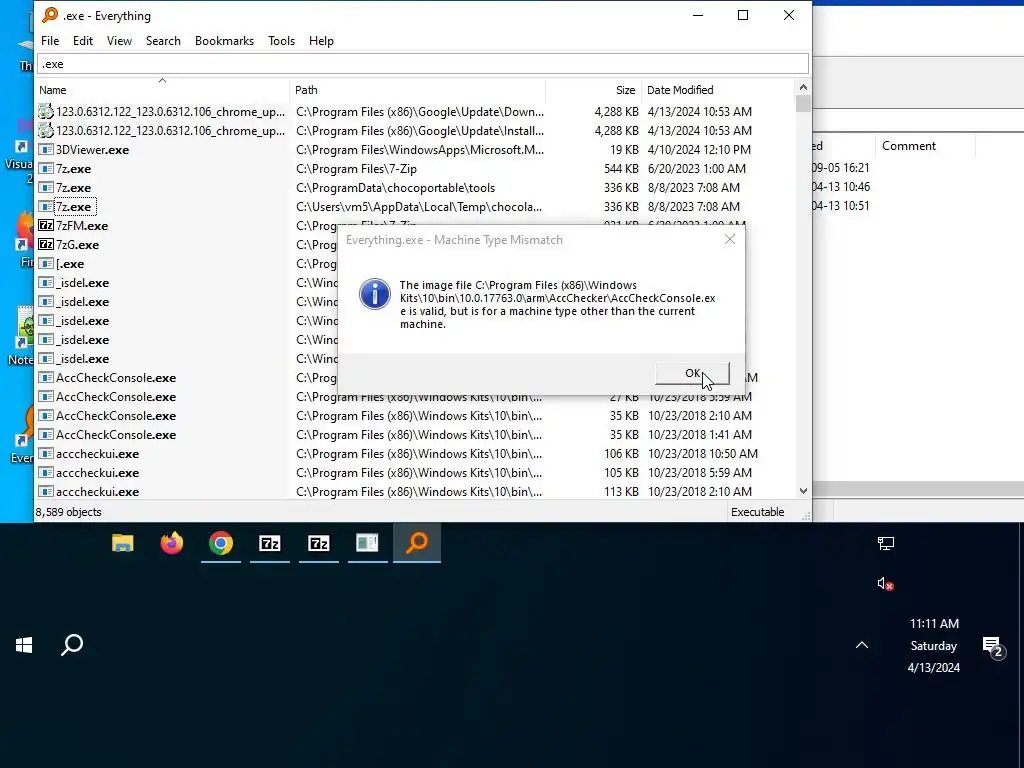Screen dimensions: 1024x768
Task: Click the 3DViewer.exe file icon
Action: tap(46, 150)
